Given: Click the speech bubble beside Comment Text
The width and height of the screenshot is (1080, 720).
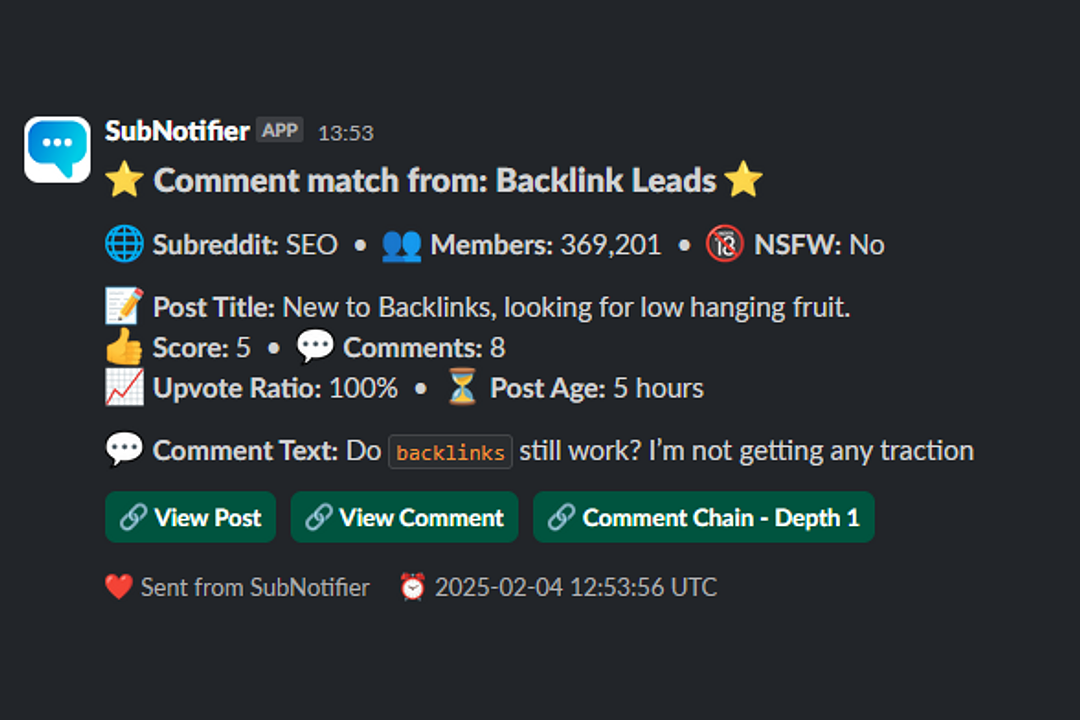Looking at the screenshot, I should [123, 449].
